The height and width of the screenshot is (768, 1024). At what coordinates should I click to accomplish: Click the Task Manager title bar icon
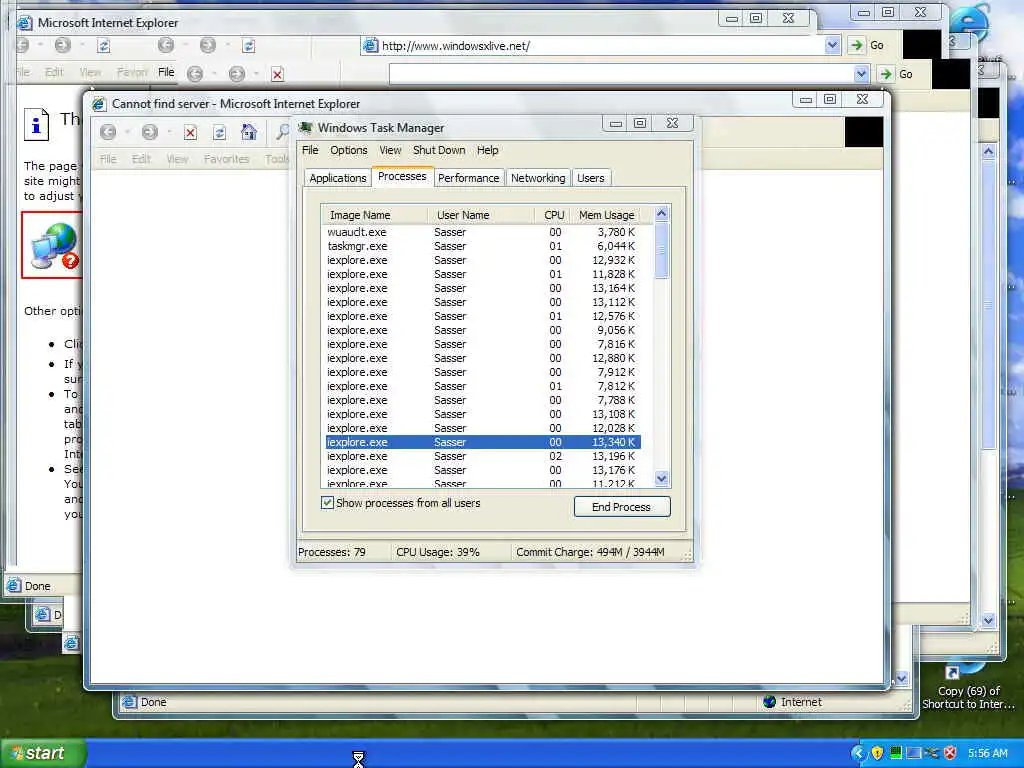point(304,127)
